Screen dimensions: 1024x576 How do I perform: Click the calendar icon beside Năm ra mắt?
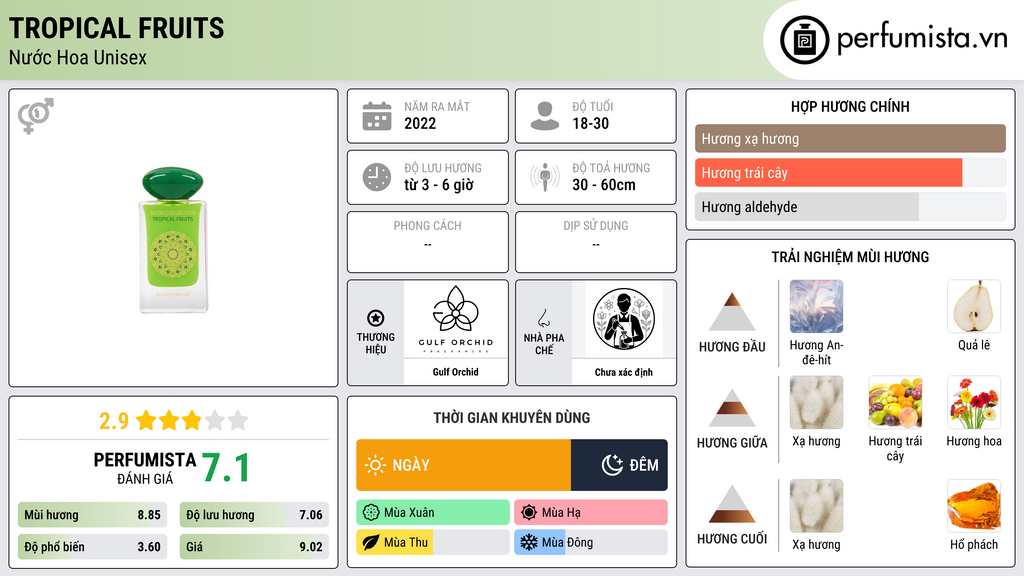pos(377,116)
